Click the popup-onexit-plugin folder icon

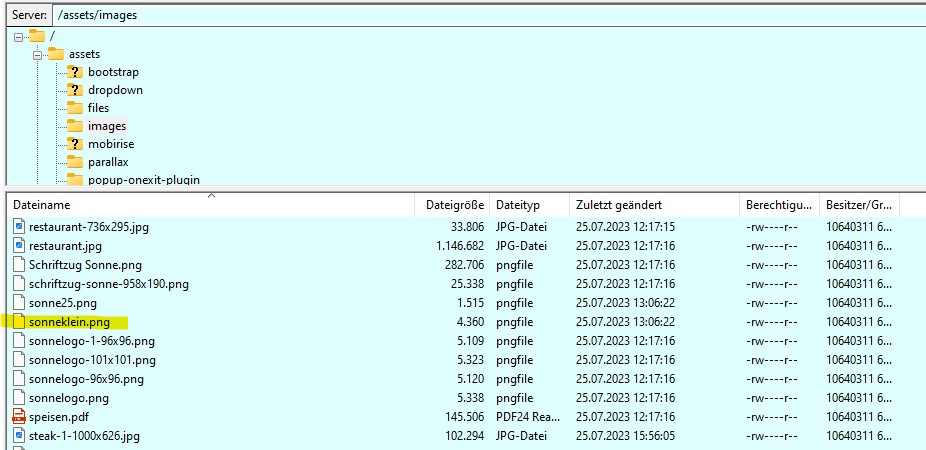(x=74, y=179)
